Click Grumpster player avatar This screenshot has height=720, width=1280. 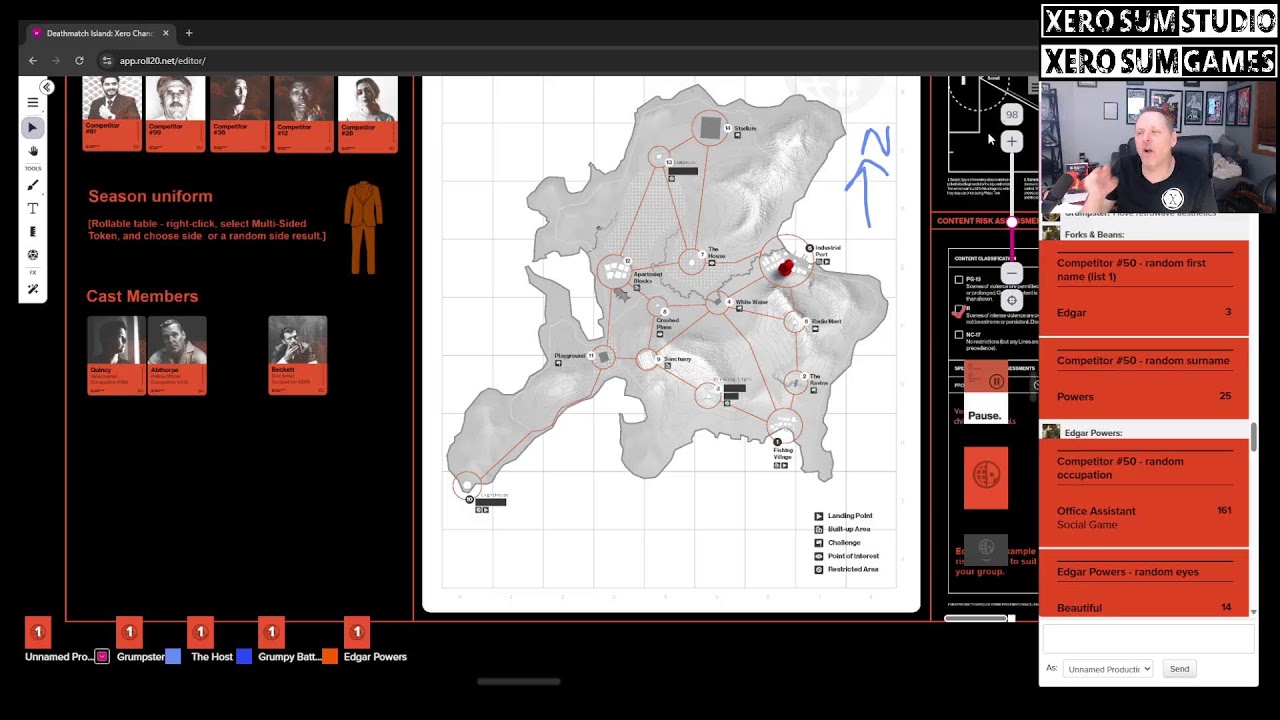pyautogui.click(x=129, y=631)
